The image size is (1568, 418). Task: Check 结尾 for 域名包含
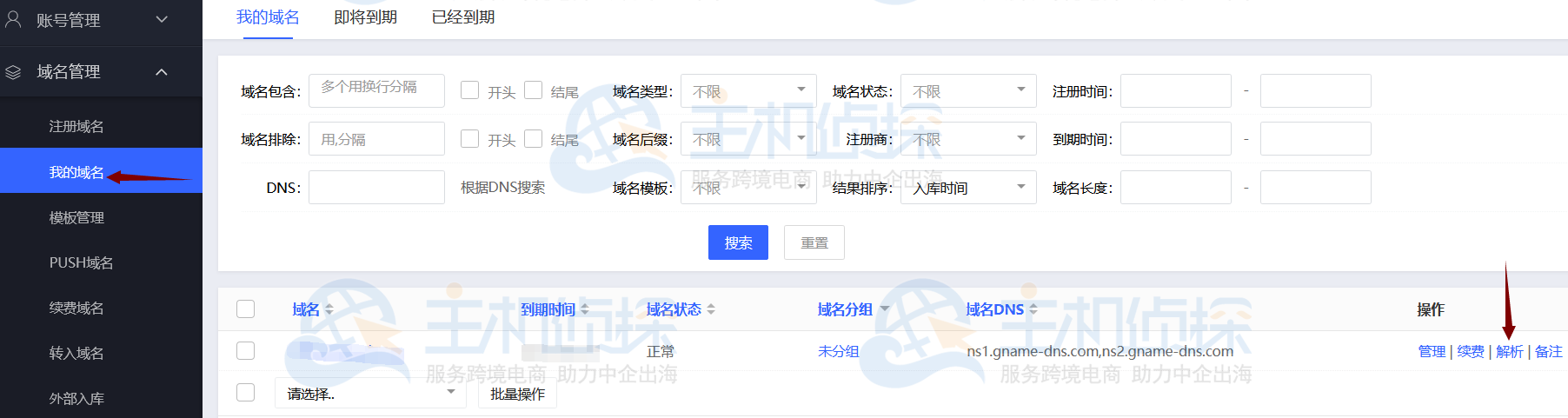pos(534,90)
